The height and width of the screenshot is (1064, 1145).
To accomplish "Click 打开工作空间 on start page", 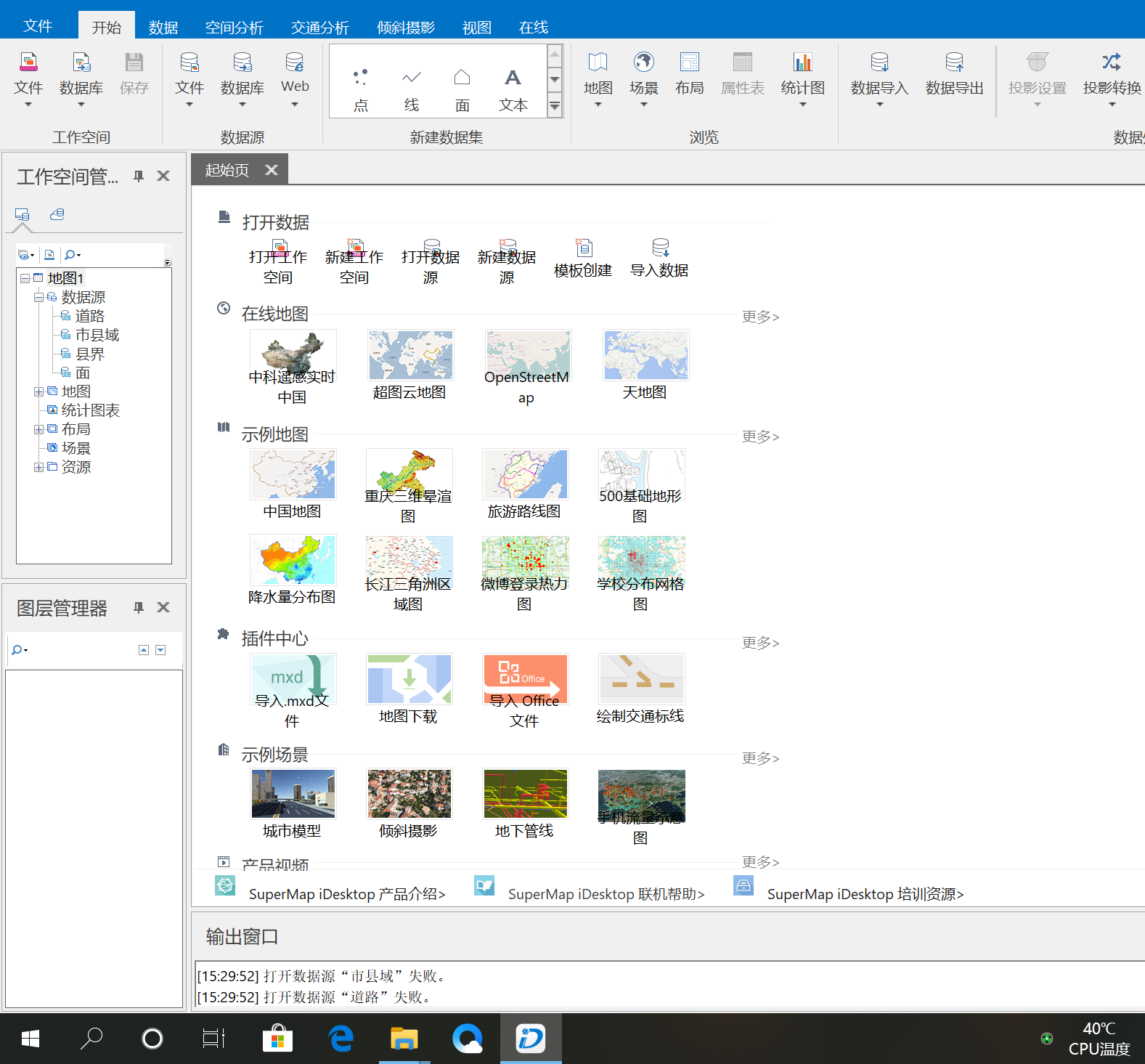I will [278, 262].
